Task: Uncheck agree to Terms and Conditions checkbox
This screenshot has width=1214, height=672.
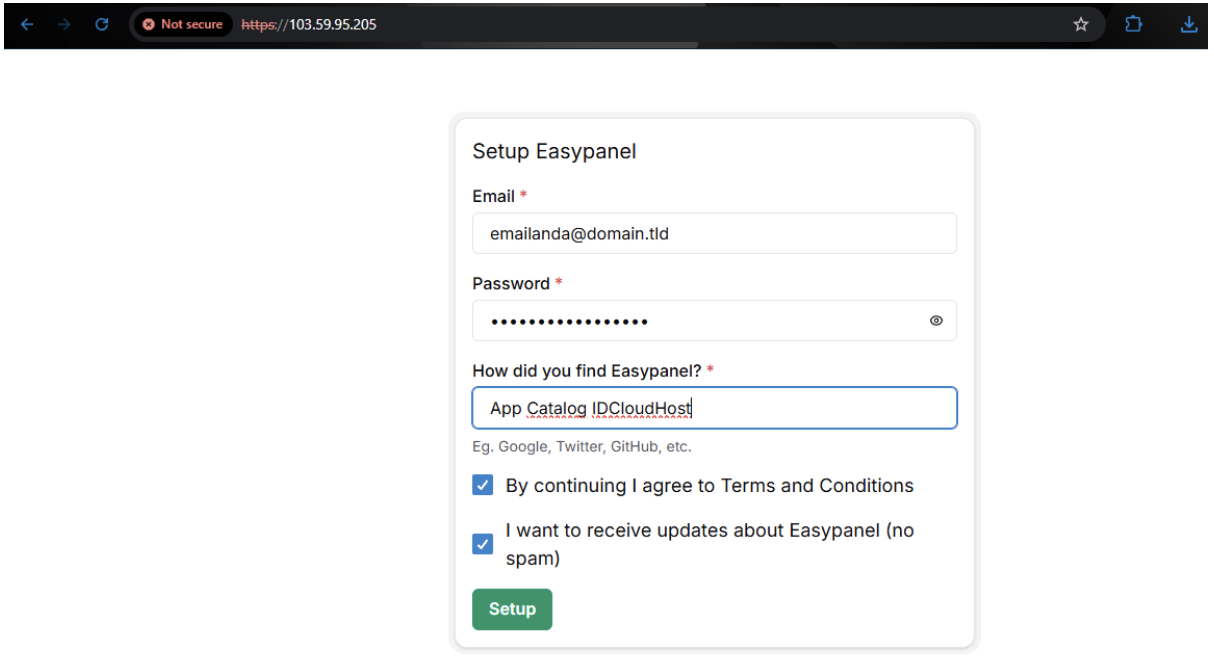Action: pyautogui.click(x=482, y=485)
